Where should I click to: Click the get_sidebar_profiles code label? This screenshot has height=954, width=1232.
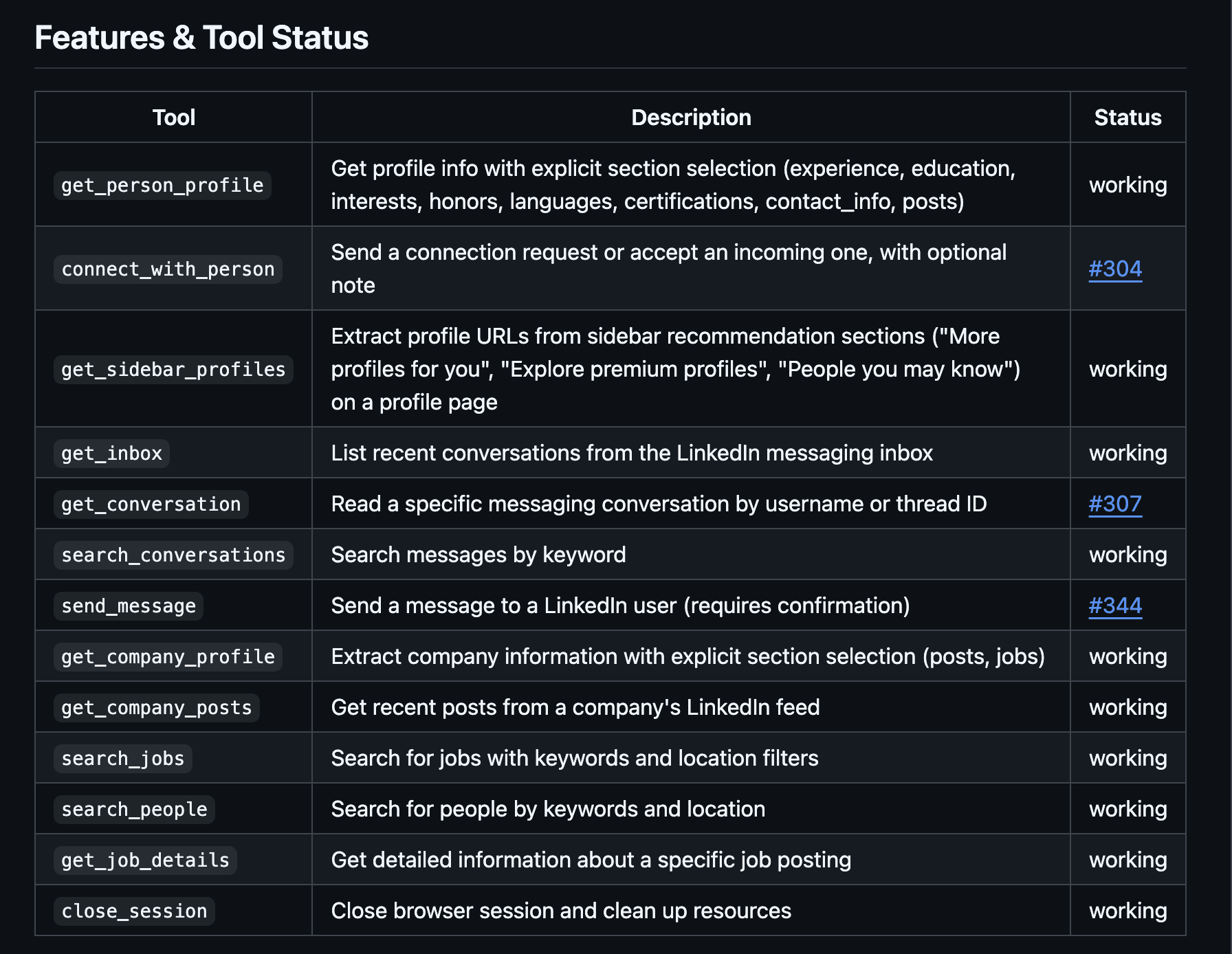coord(173,370)
